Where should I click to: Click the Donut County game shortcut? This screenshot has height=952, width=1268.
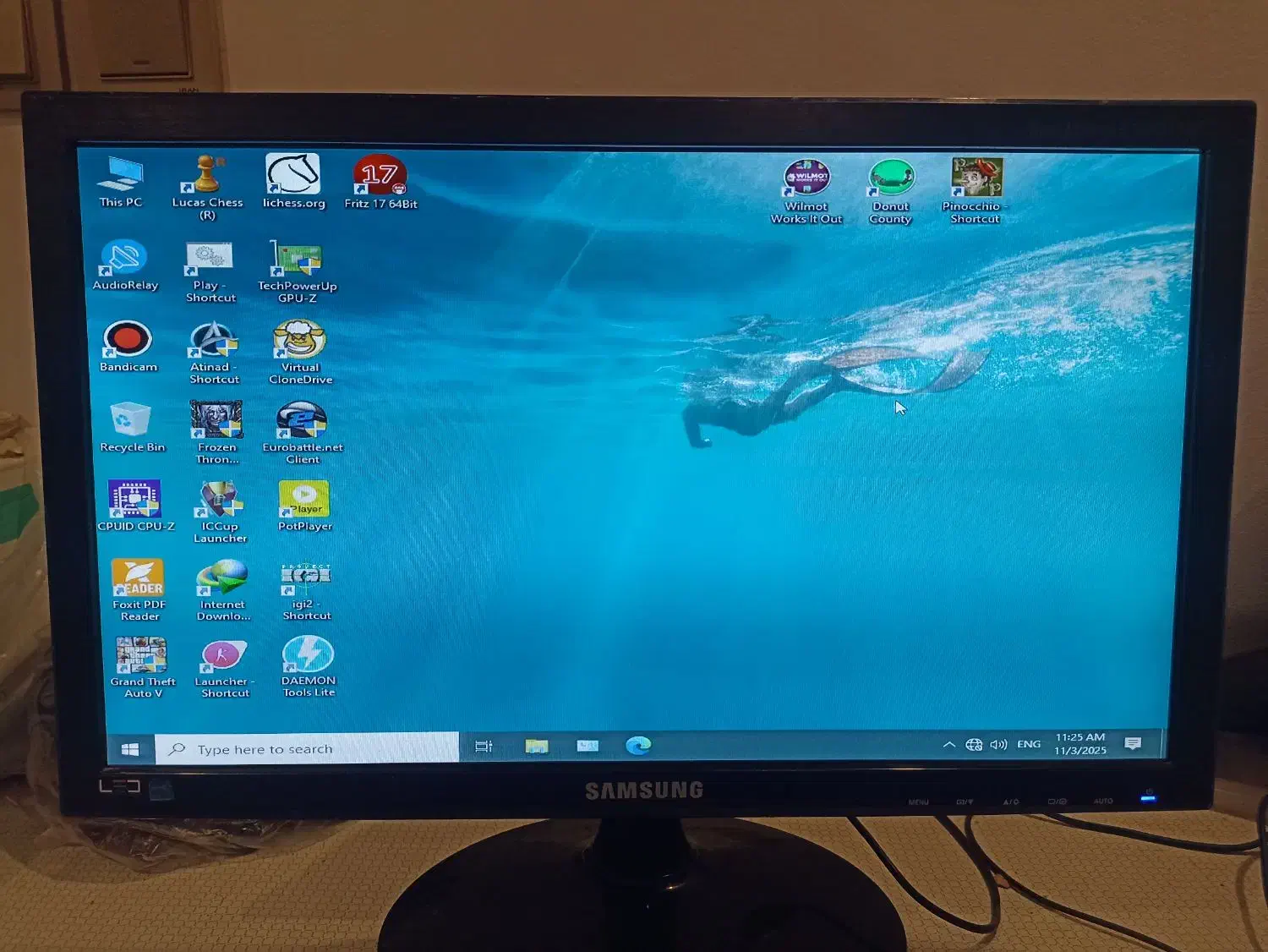(891, 179)
